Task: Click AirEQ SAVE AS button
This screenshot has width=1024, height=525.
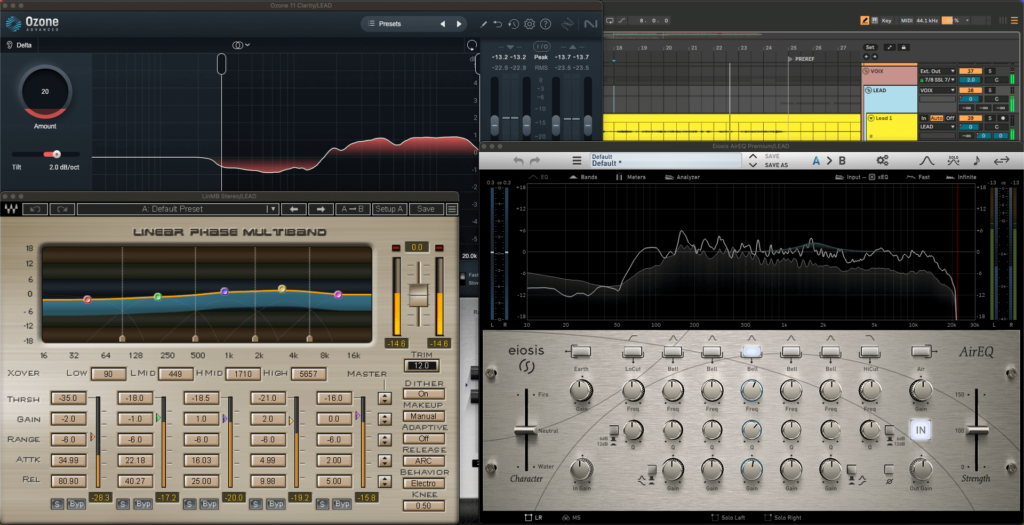Action: 775,165
